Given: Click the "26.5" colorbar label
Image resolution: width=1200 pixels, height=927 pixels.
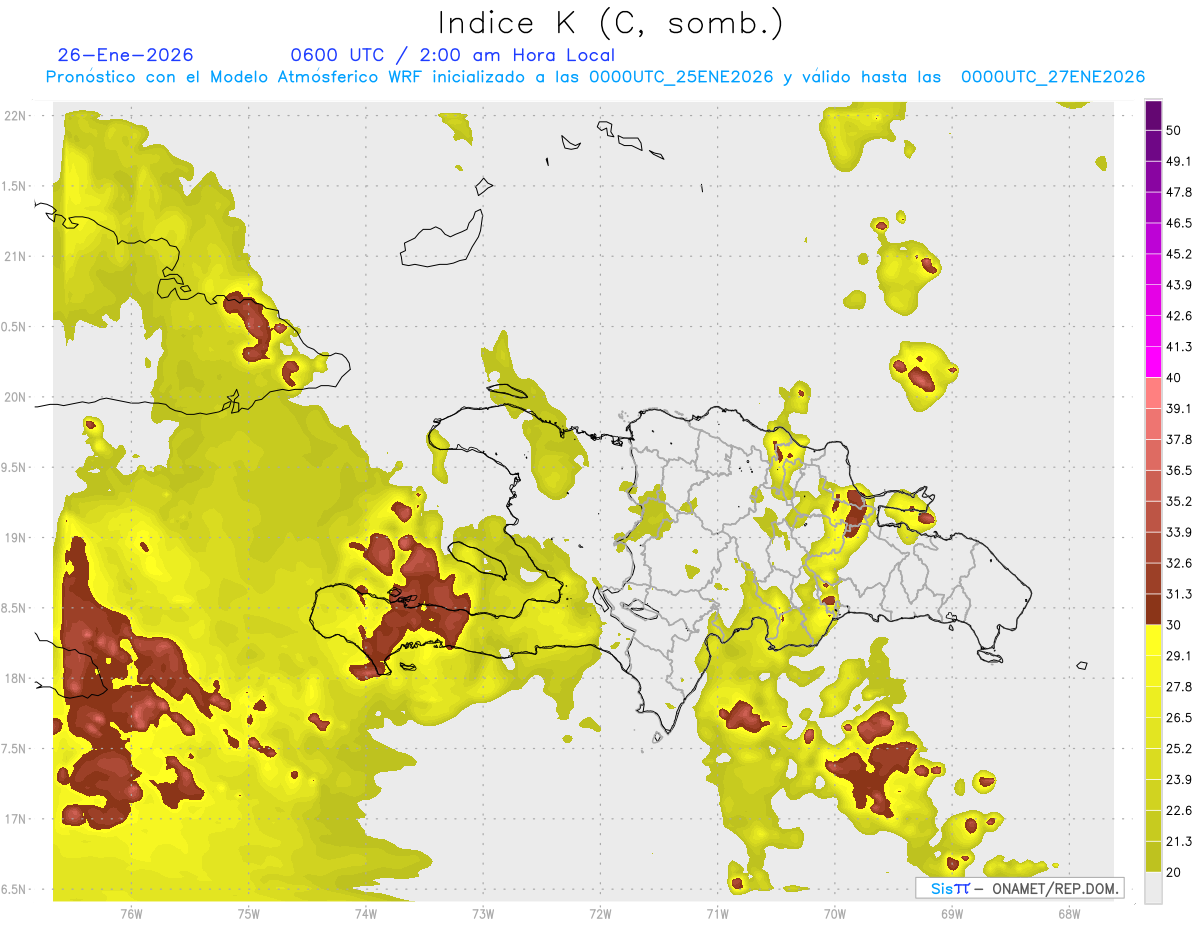Looking at the screenshot, I should tap(1179, 717).
